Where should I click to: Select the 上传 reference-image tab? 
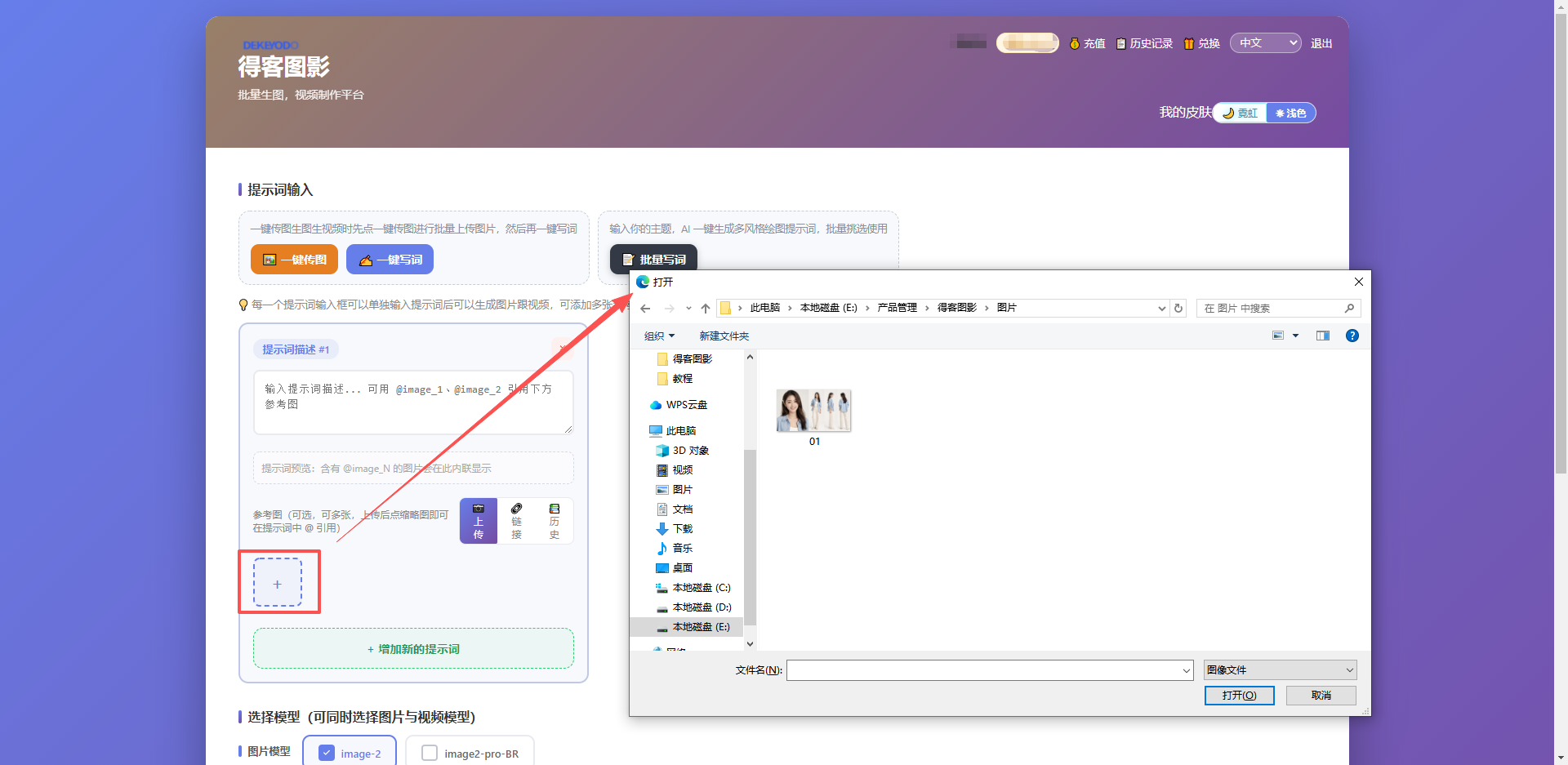pos(479,521)
